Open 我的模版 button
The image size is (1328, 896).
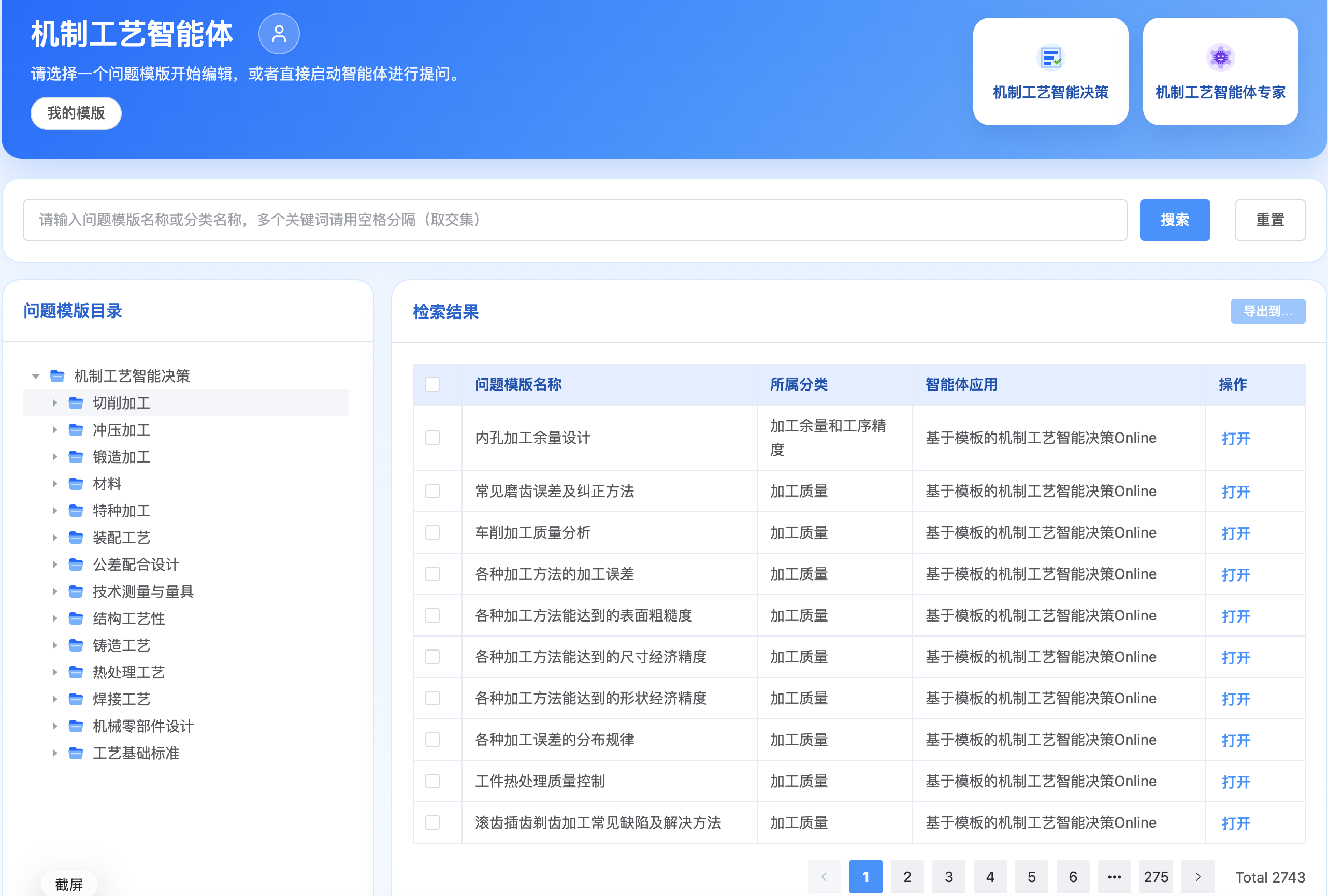tap(76, 113)
